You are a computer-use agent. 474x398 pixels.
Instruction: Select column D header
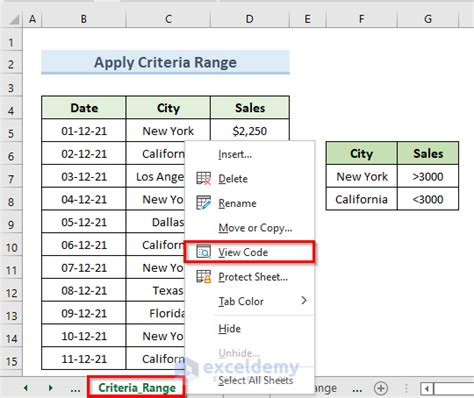[250, 19]
